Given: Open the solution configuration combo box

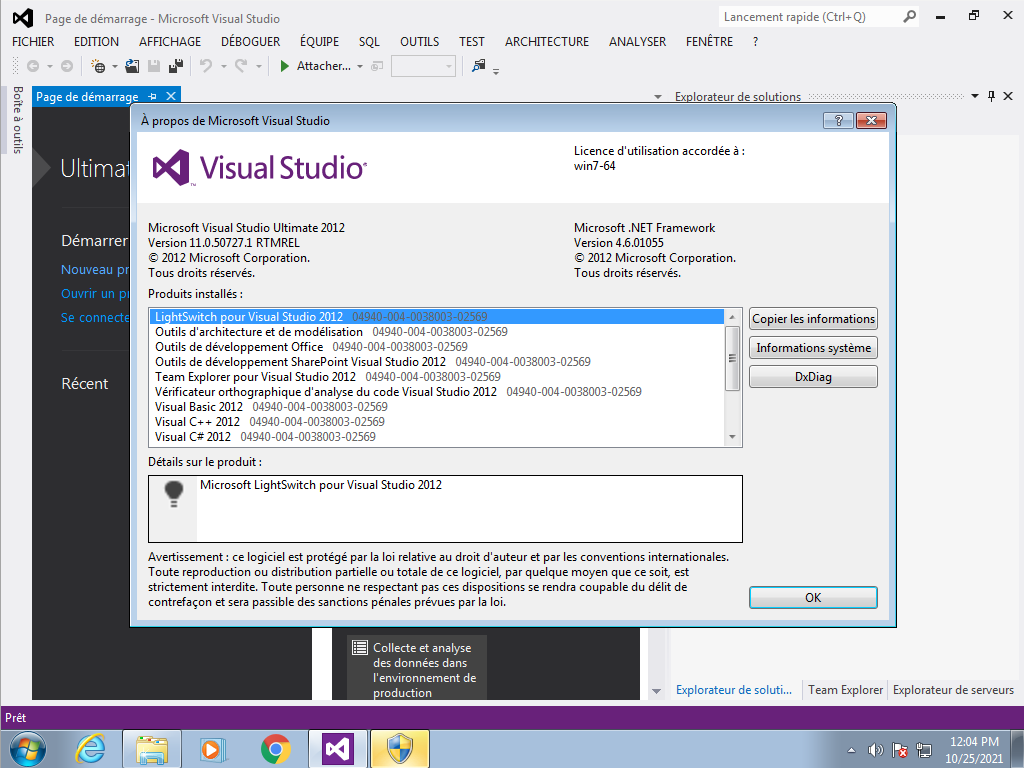Looking at the screenshot, I should 423,66.
